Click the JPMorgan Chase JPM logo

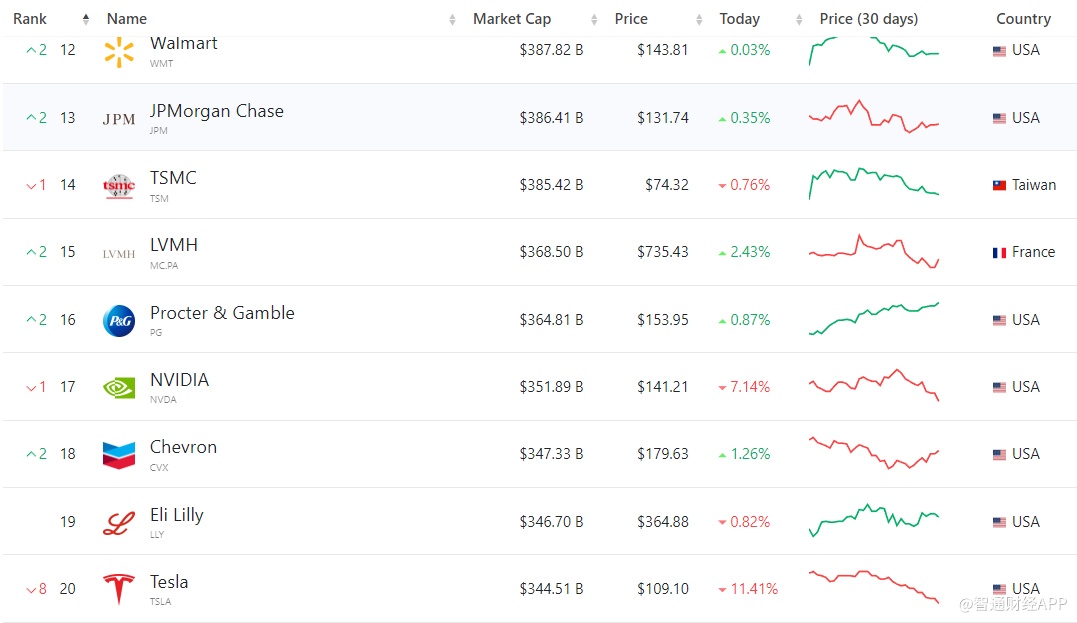pos(119,119)
